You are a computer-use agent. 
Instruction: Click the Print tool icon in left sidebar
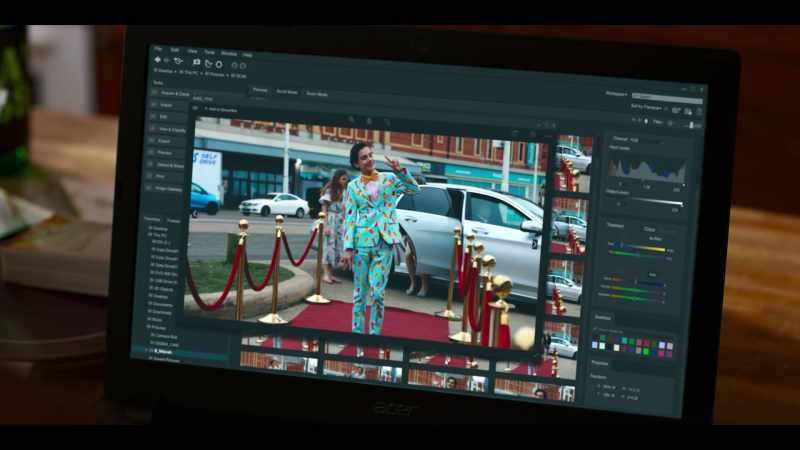pos(151,177)
